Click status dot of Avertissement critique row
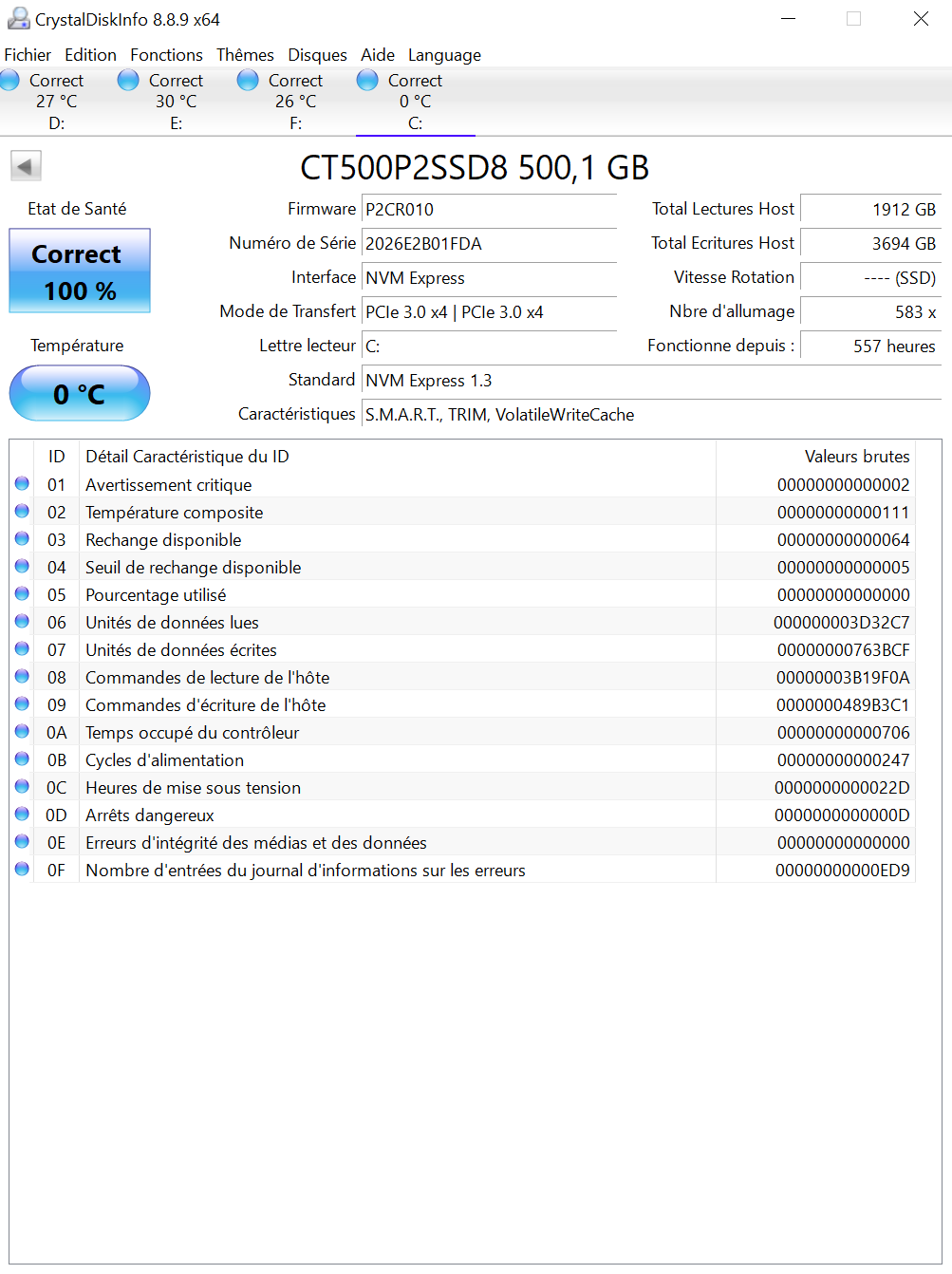Viewport: 952px width, 1274px height. pos(22,483)
